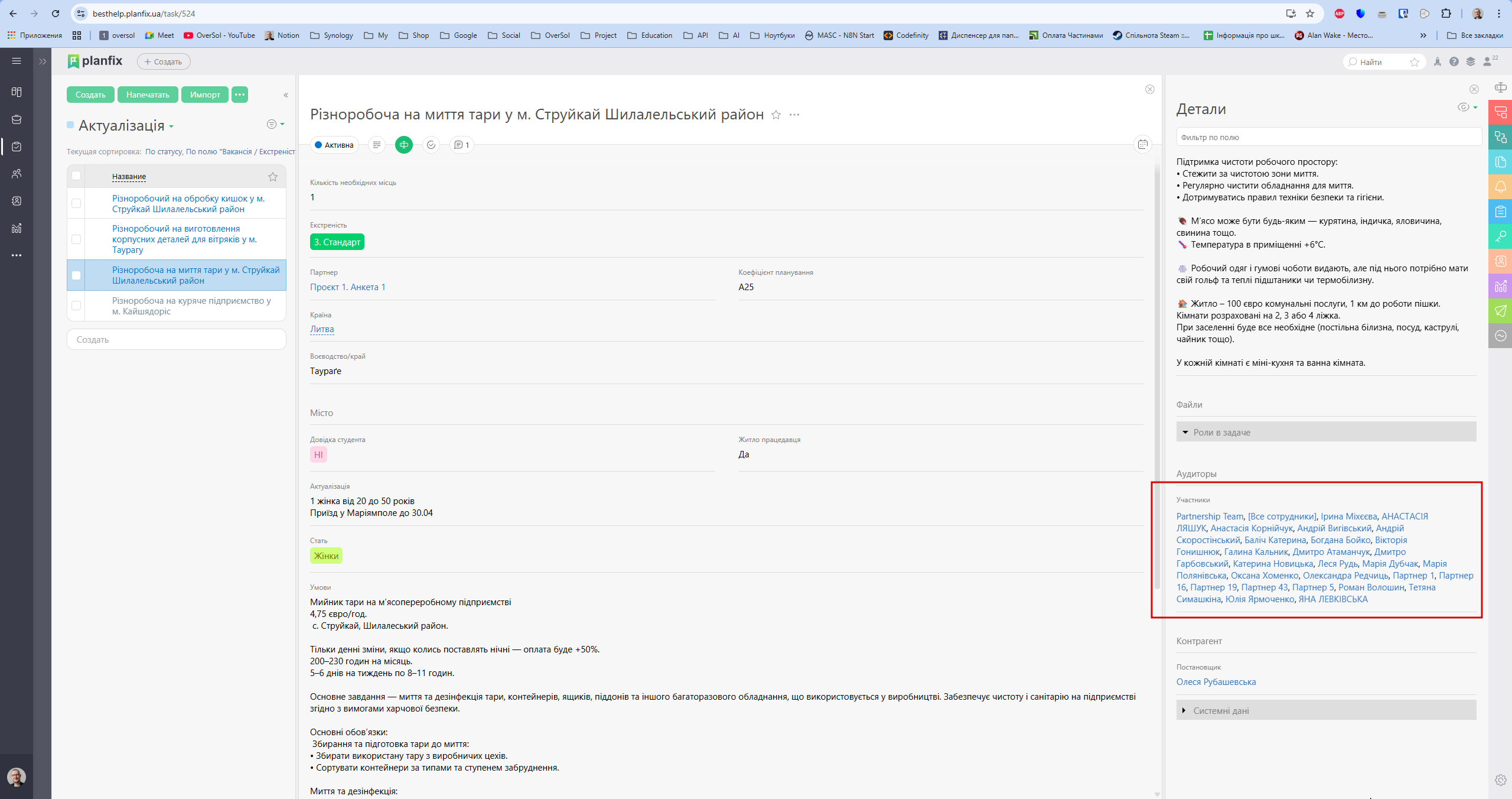Click the calendar icon in task toolbar
Viewport: 1512px width, 799px height.
click(x=1143, y=144)
